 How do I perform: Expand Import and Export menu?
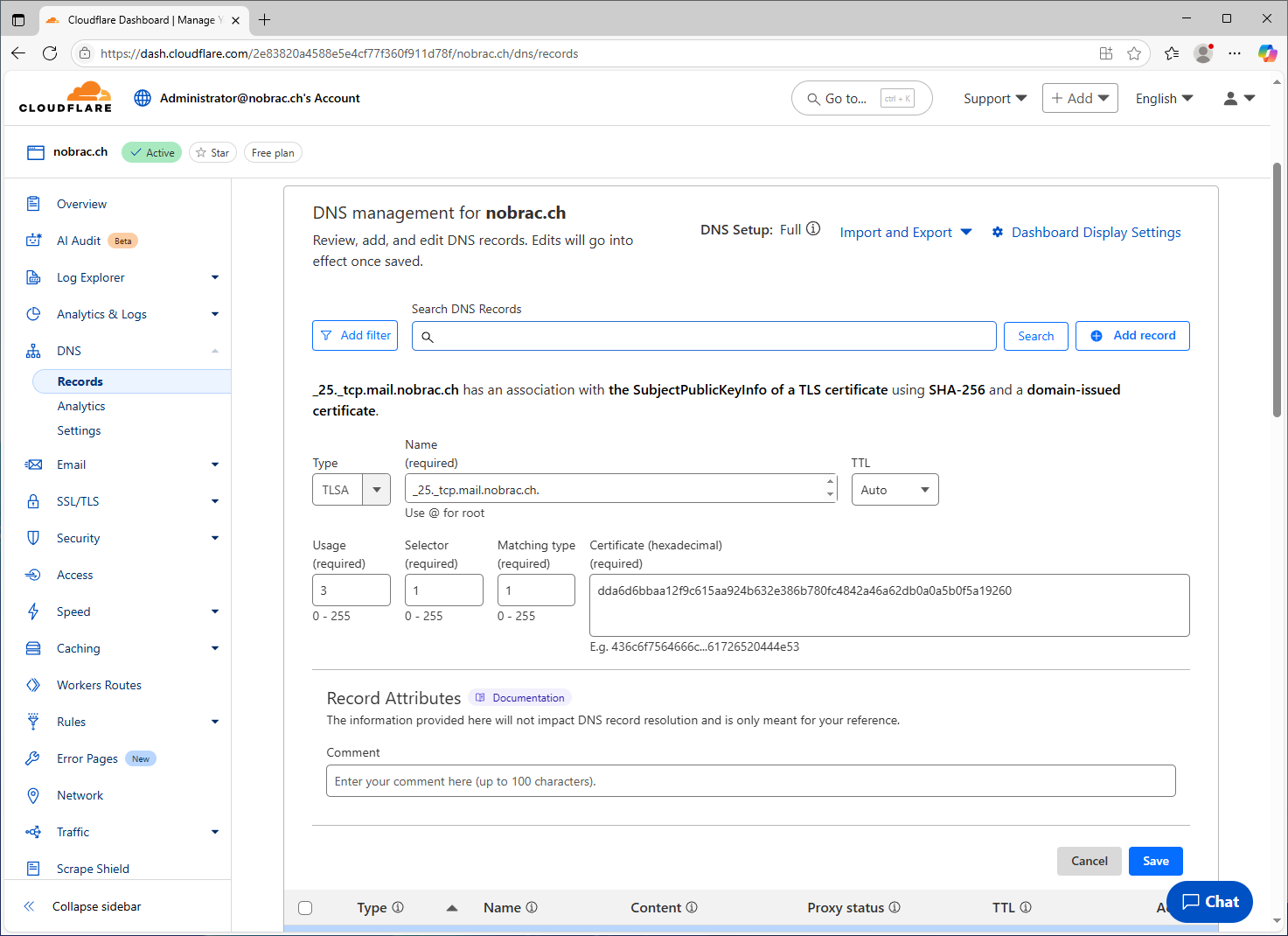906,232
